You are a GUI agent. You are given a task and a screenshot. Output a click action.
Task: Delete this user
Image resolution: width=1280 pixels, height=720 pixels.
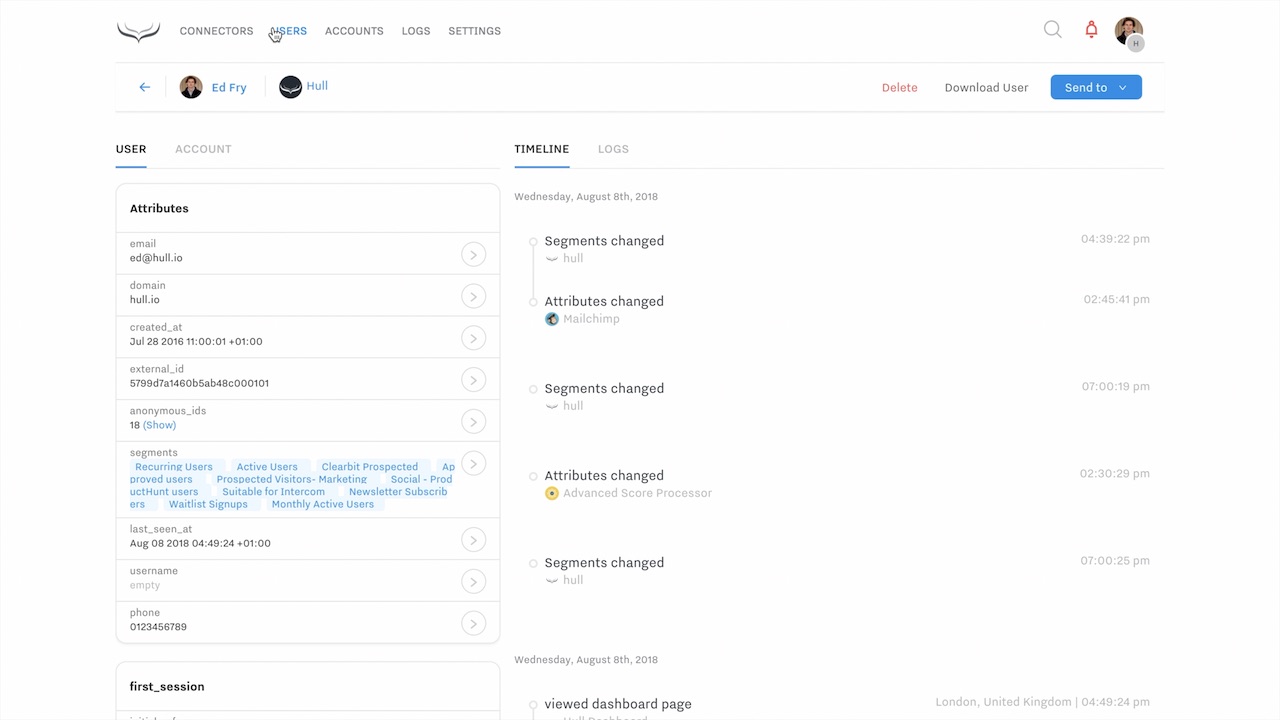click(x=899, y=88)
